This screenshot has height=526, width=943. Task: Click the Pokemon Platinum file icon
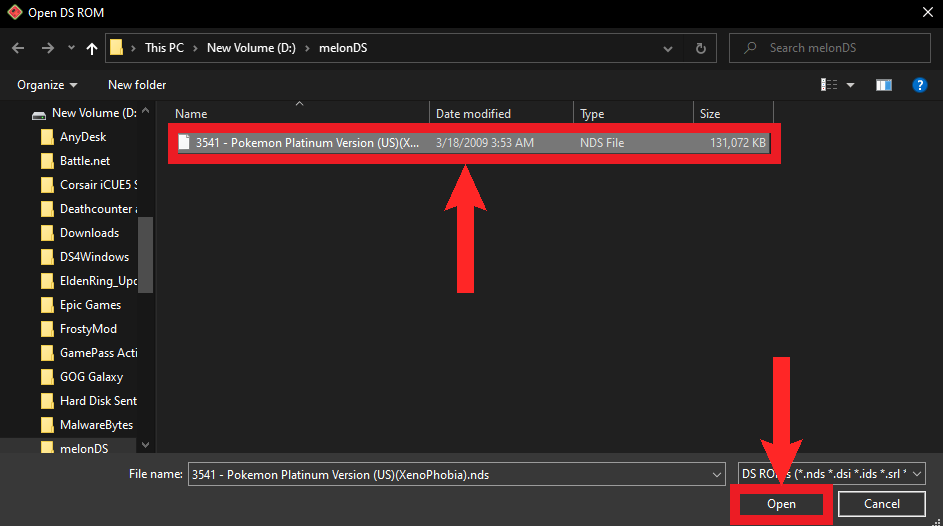point(184,142)
